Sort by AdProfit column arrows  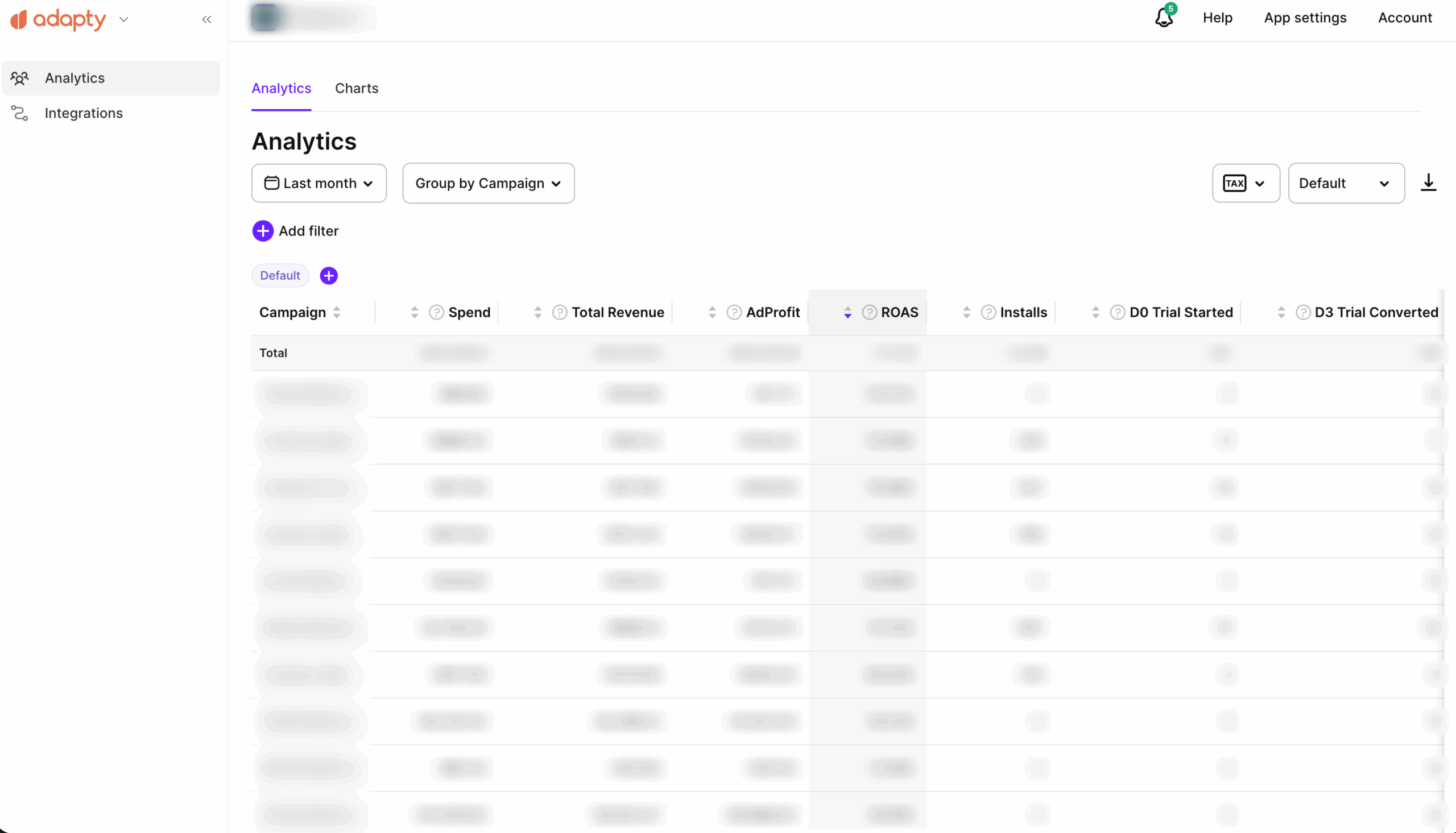[x=712, y=312]
